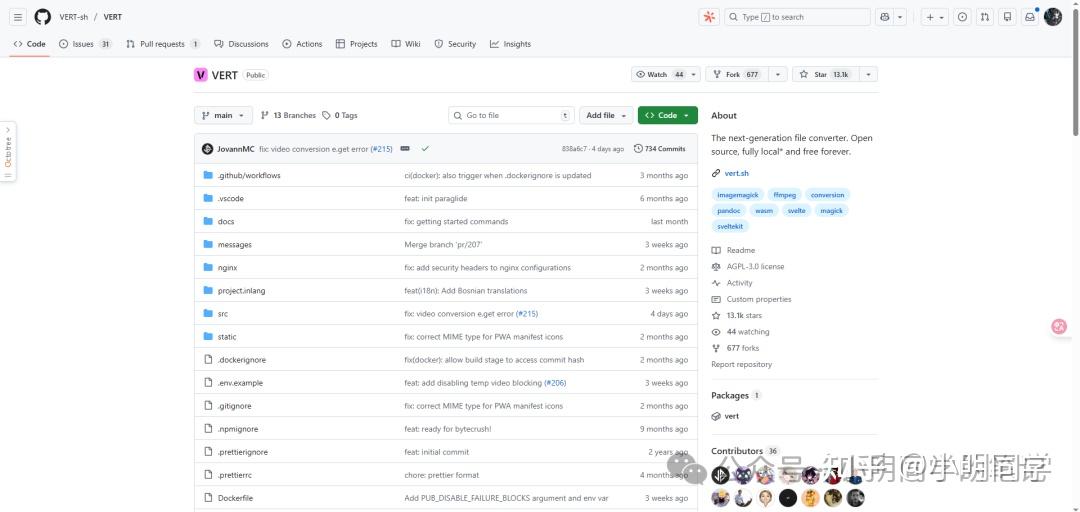View the 734 Commits history
Screen dimensions: 1080x512
tap(660, 148)
